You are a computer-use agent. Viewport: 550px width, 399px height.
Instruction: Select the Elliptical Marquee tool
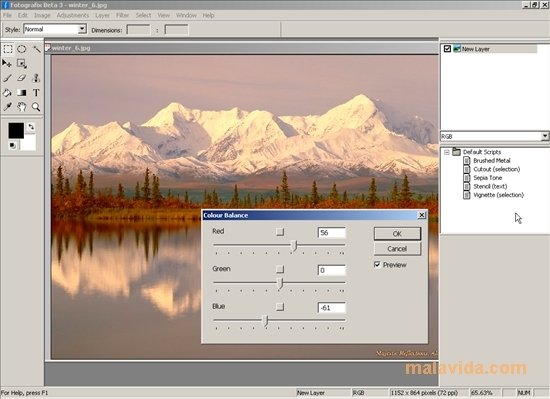pyautogui.click(x=22, y=49)
